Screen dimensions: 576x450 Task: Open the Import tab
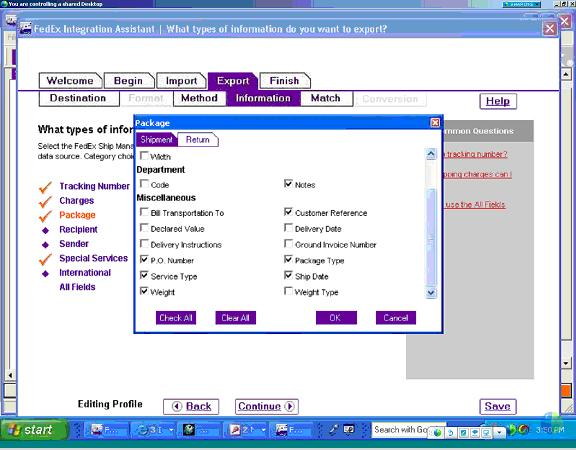click(x=181, y=80)
